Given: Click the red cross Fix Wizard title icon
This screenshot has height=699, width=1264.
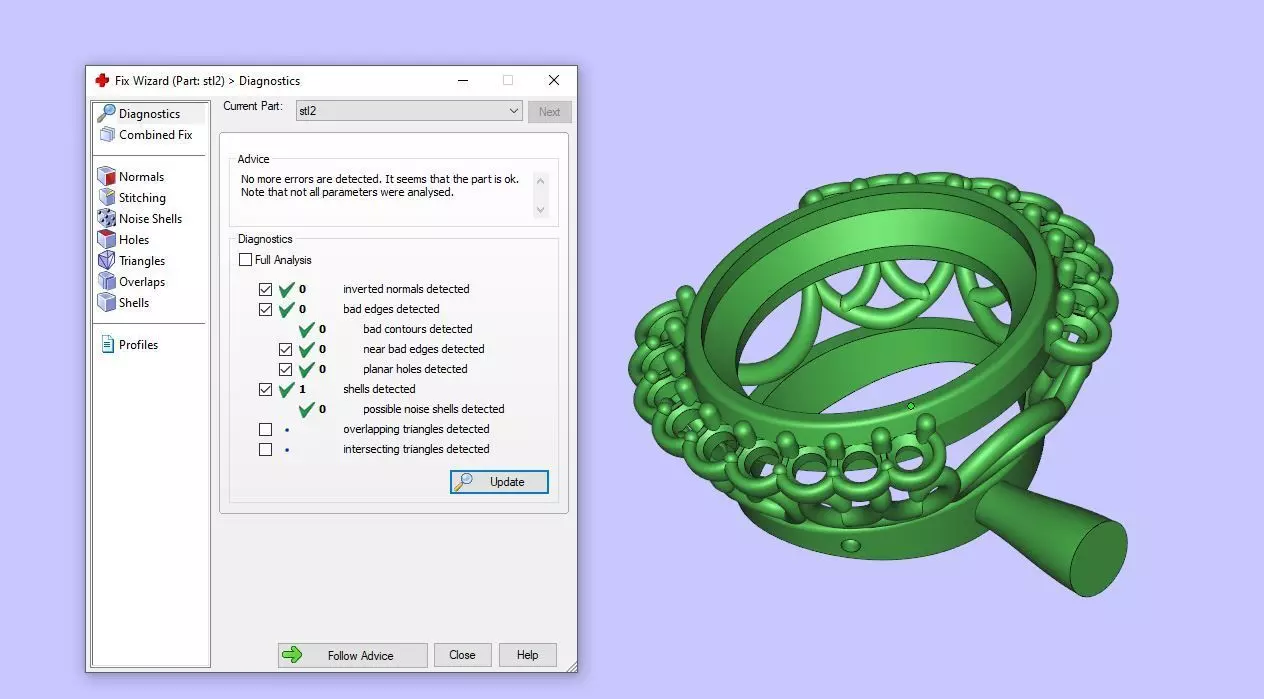Looking at the screenshot, I should pyautogui.click(x=102, y=81).
